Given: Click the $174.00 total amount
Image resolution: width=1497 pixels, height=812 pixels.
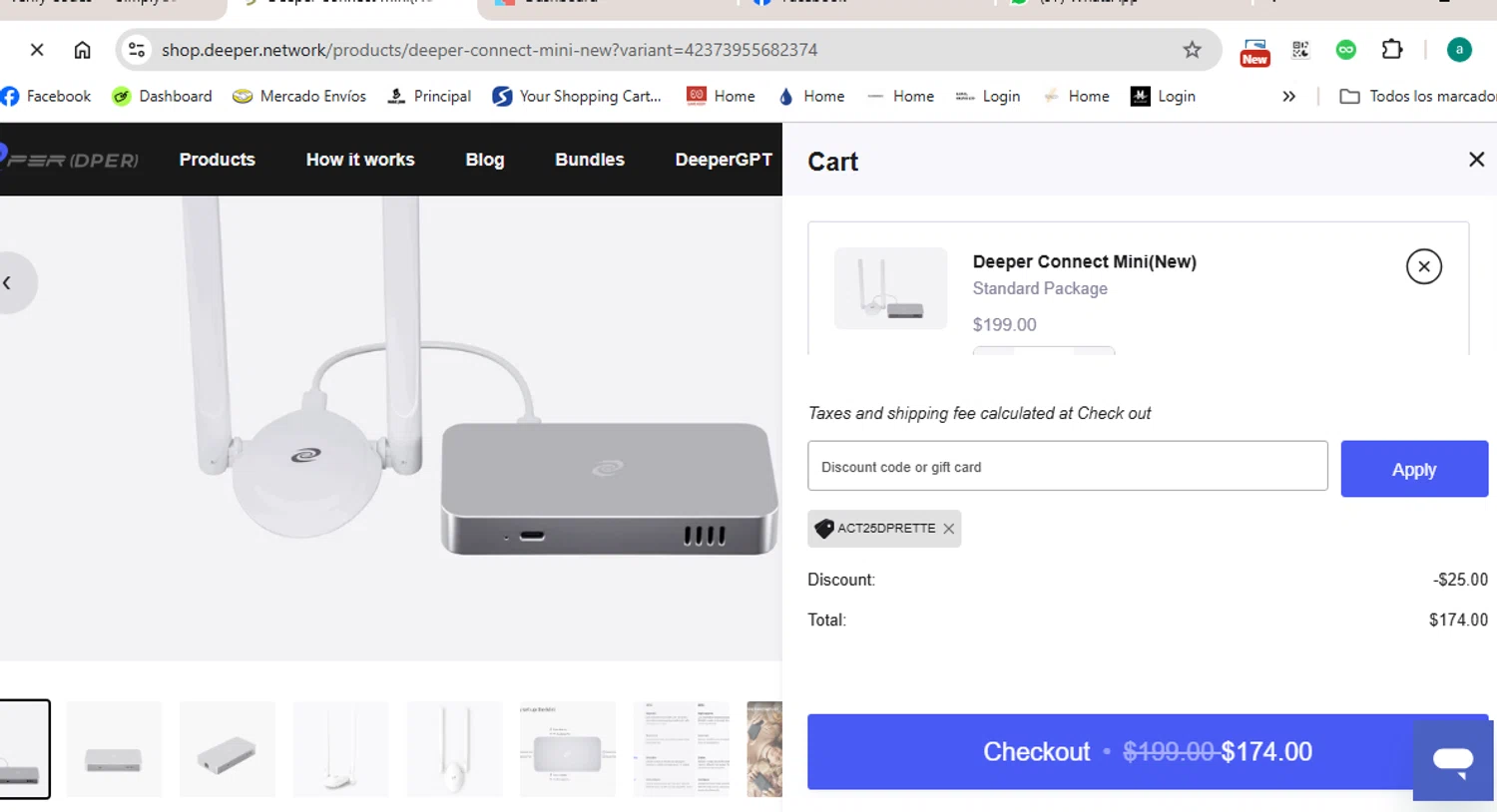Looking at the screenshot, I should (x=1458, y=619).
